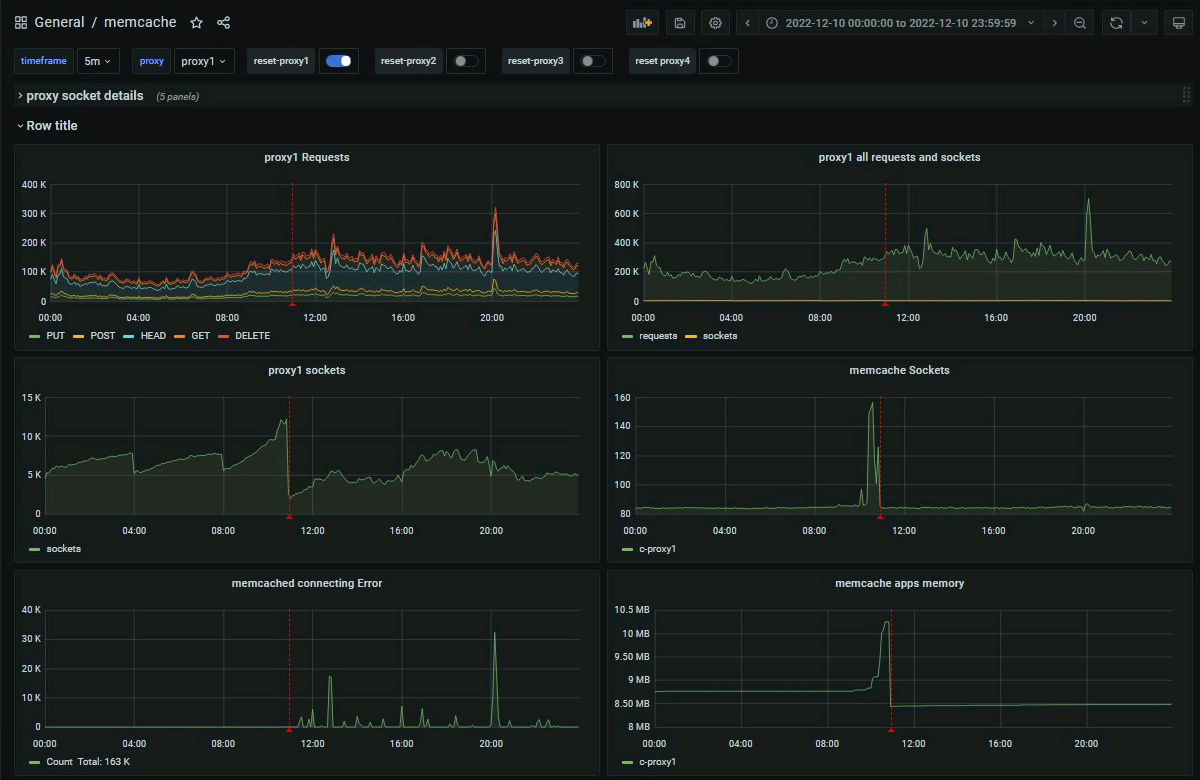The image size is (1200, 780).
Task: Expand the proxy socket details row
Action: [84, 96]
